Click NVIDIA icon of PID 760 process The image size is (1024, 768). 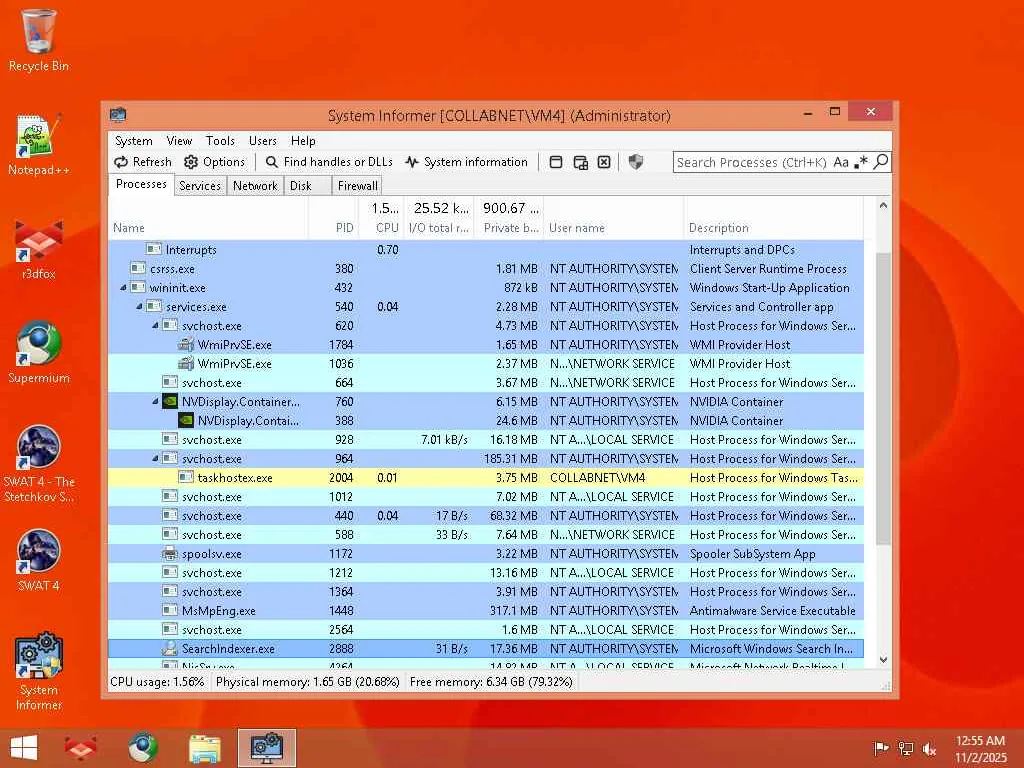click(170, 402)
